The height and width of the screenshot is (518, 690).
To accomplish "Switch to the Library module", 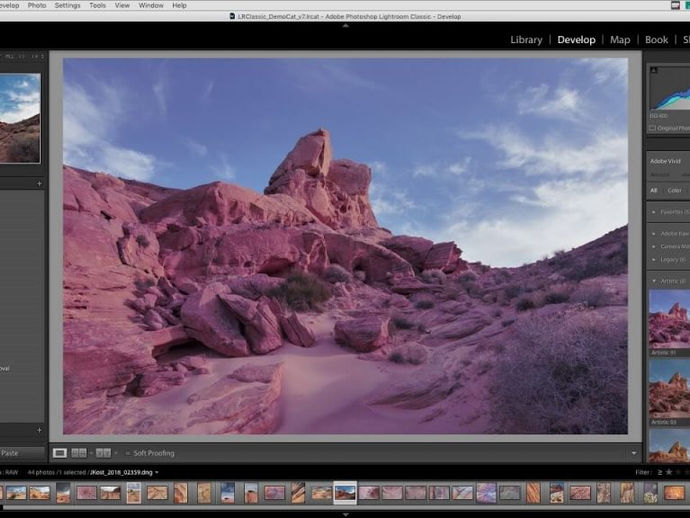I will point(526,40).
